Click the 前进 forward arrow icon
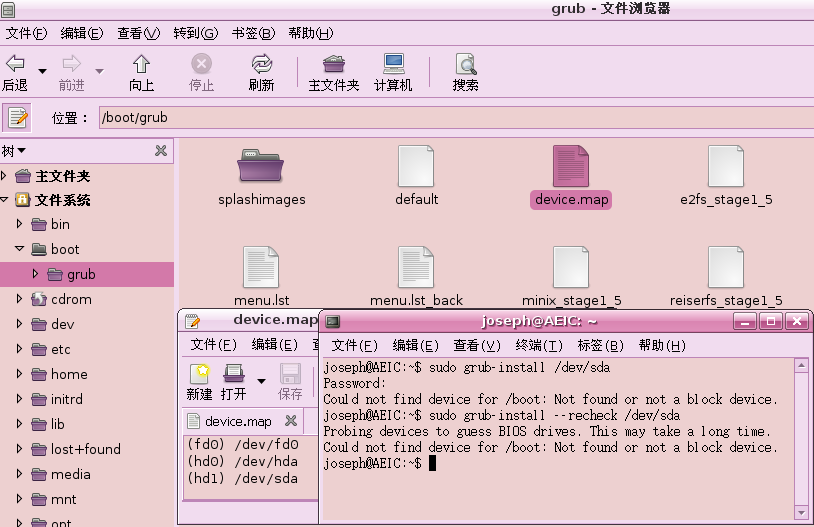The height and width of the screenshot is (527, 814). 72,64
